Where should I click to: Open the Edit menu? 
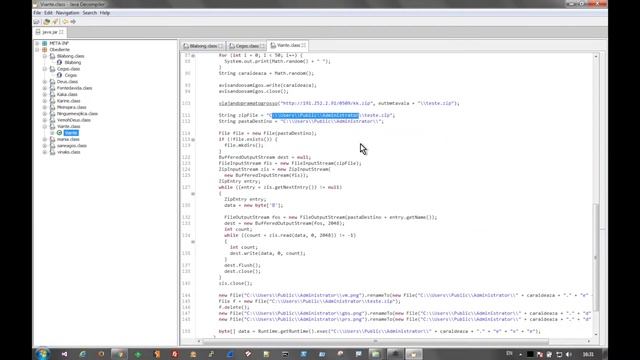[x=48, y=13]
